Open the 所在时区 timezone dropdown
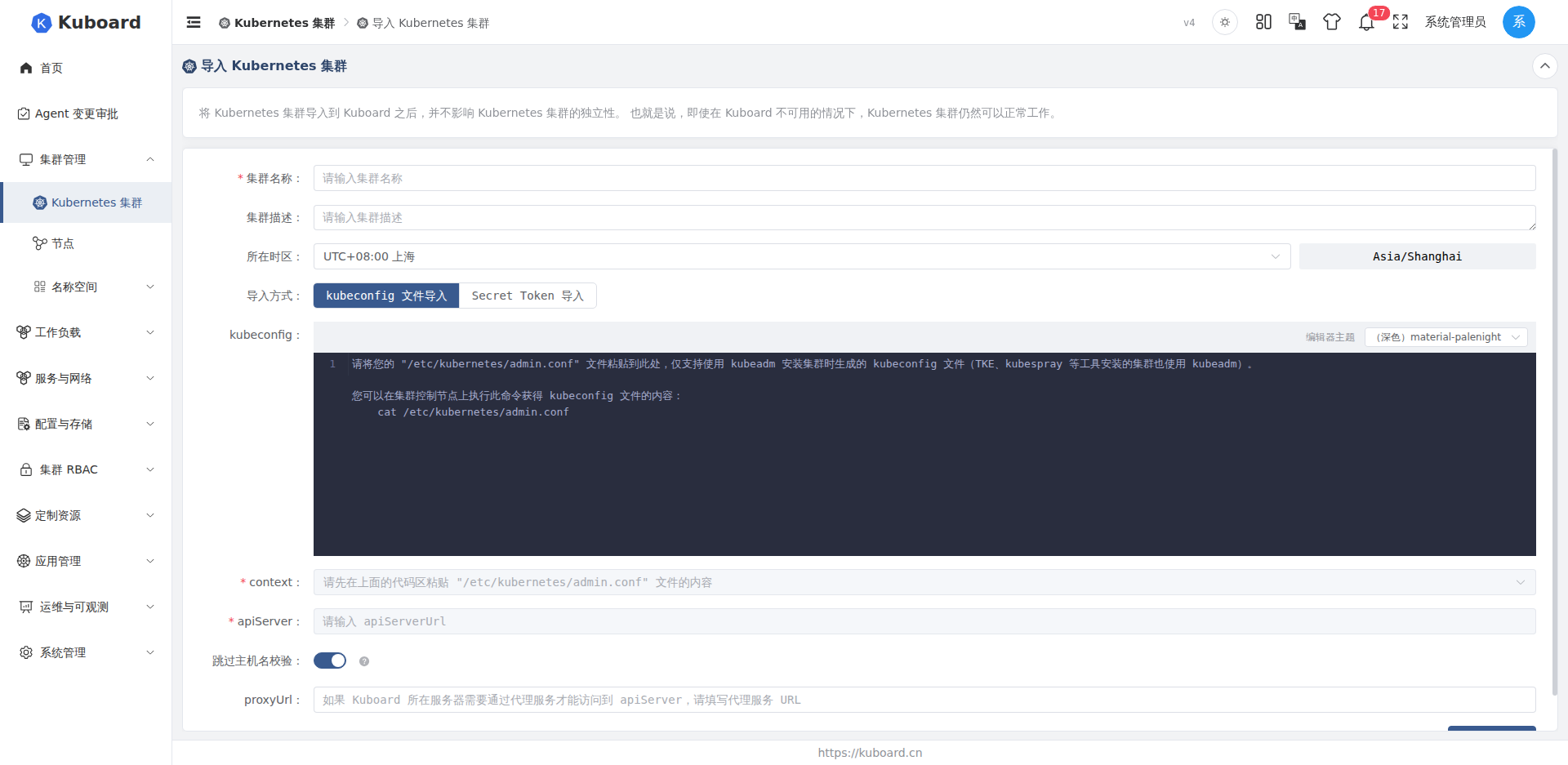This screenshot has height=765, width=1568. coord(802,256)
